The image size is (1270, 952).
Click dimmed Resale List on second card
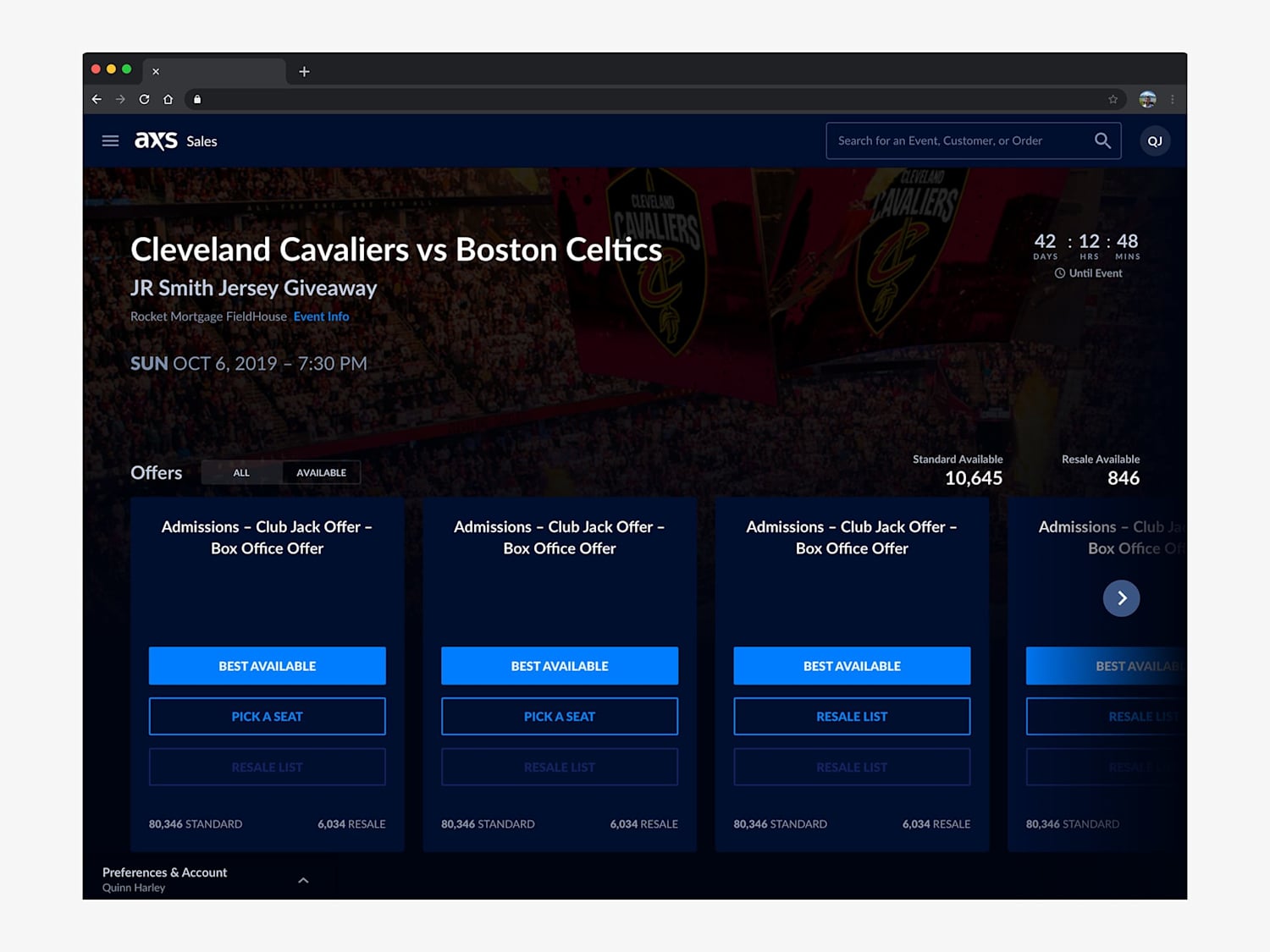[560, 768]
